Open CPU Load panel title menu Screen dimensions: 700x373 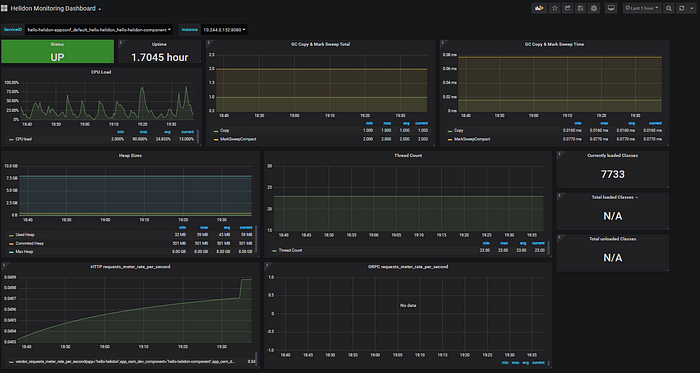101,72
